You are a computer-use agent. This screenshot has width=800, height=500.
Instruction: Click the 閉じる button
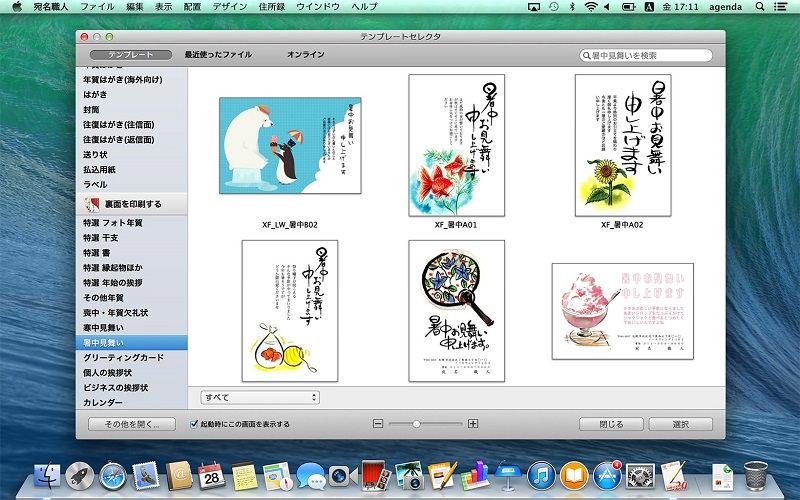pyautogui.click(x=611, y=424)
